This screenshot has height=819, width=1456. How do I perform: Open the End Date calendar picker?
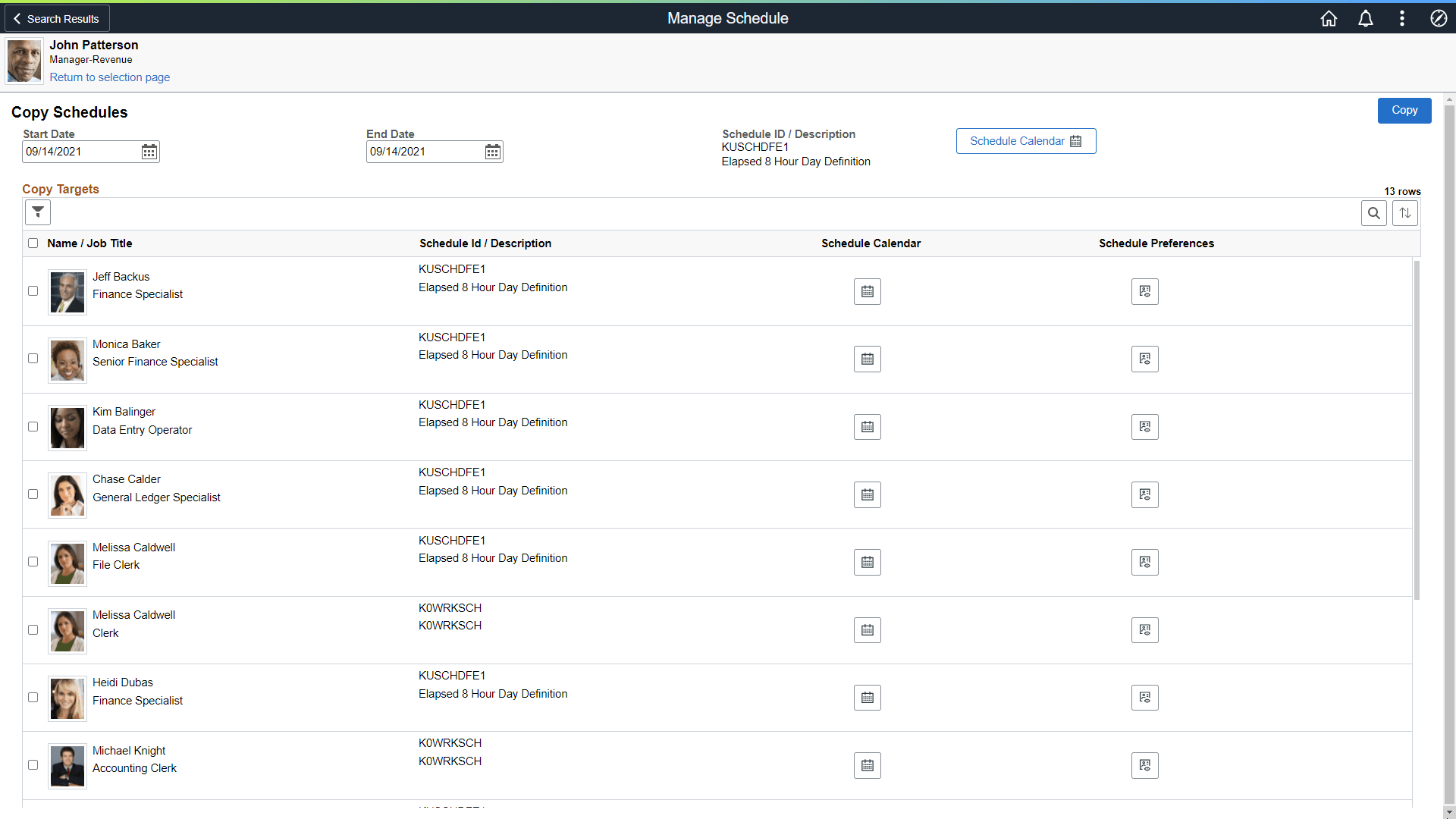point(492,151)
